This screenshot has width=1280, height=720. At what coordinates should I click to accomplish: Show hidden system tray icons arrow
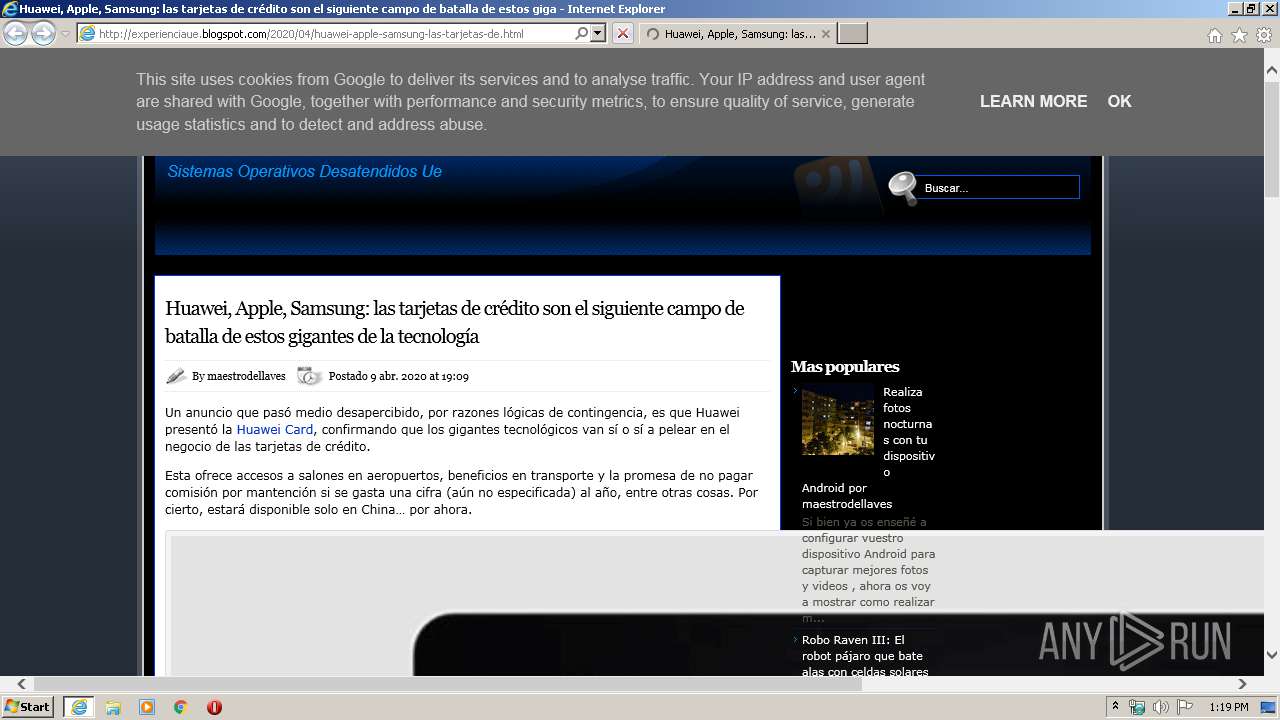coord(1116,707)
